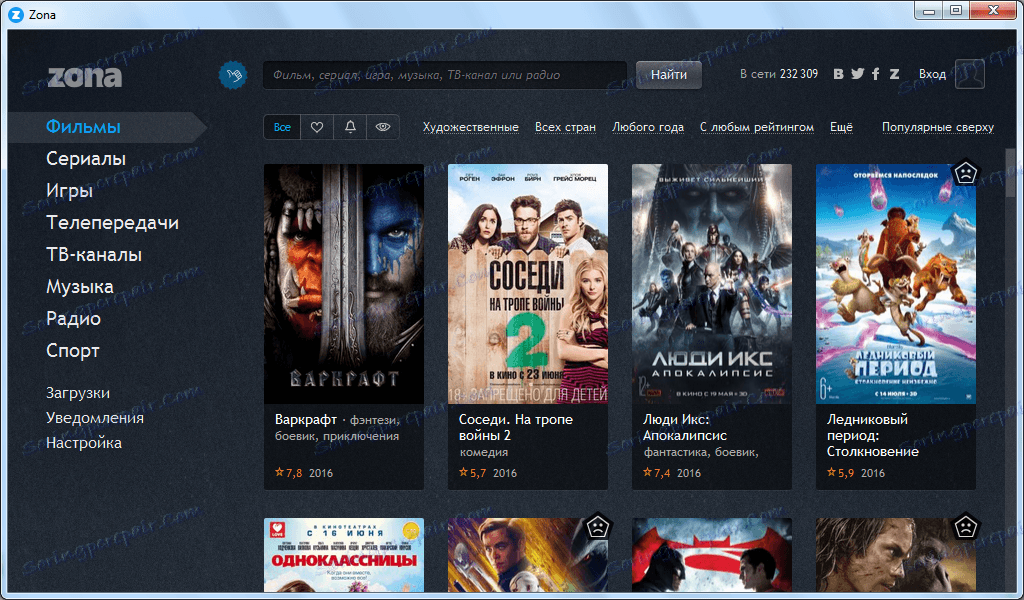Open the Соседи. На тропе войны 2 poster
Viewport: 1024px width, 600px height.
tap(528, 284)
